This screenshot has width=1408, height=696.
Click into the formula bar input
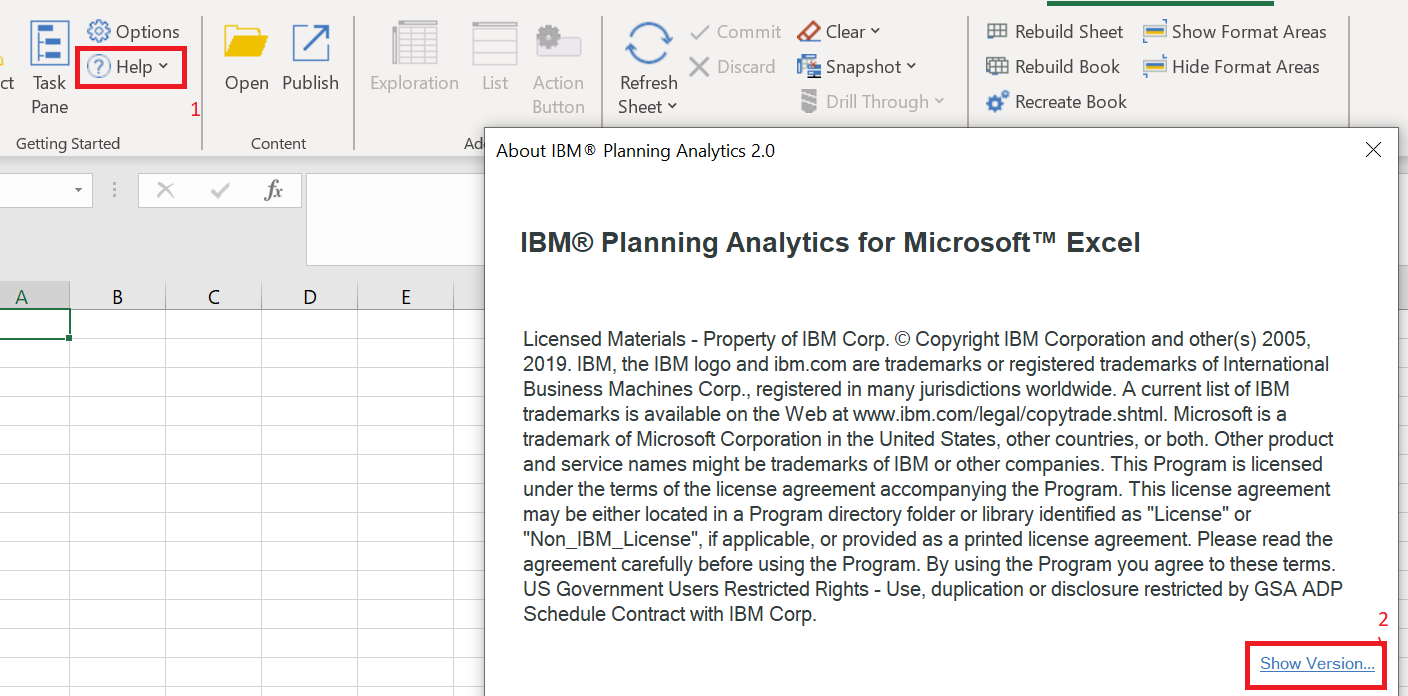(x=395, y=219)
